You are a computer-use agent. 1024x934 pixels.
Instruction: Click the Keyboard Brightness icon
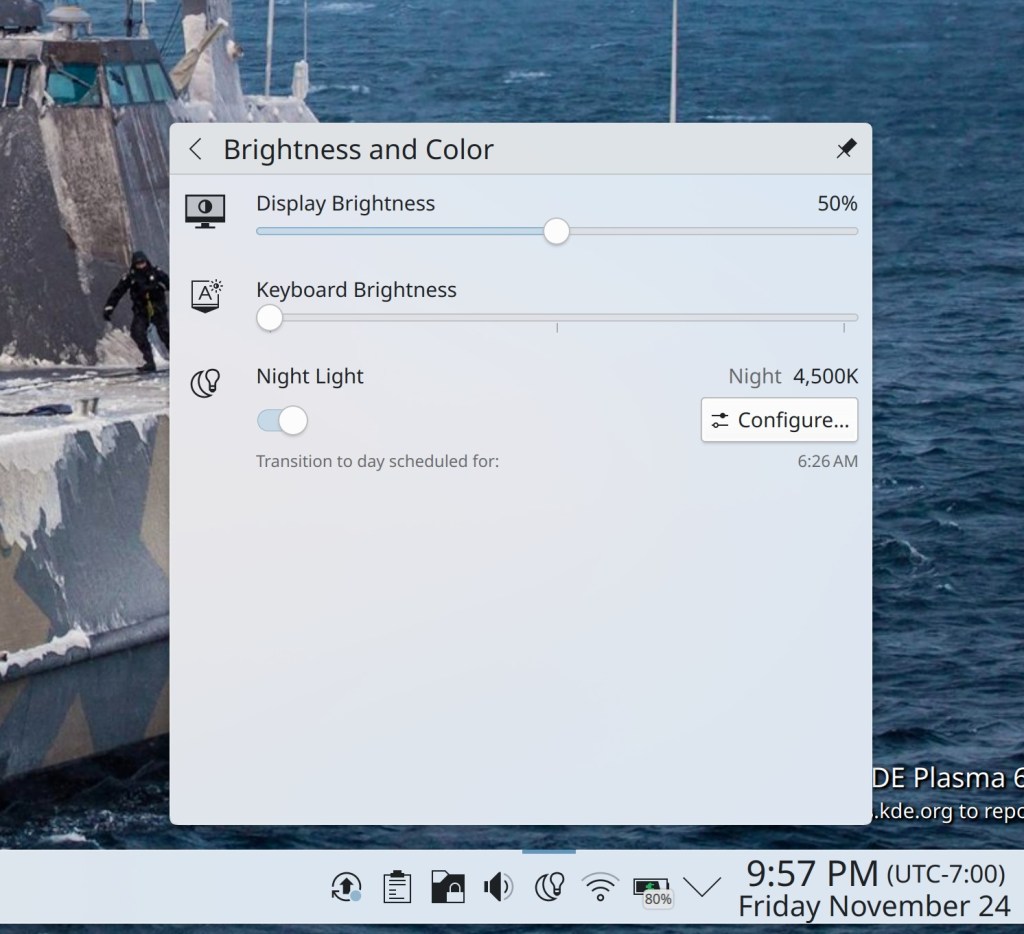[x=205, y=296]
